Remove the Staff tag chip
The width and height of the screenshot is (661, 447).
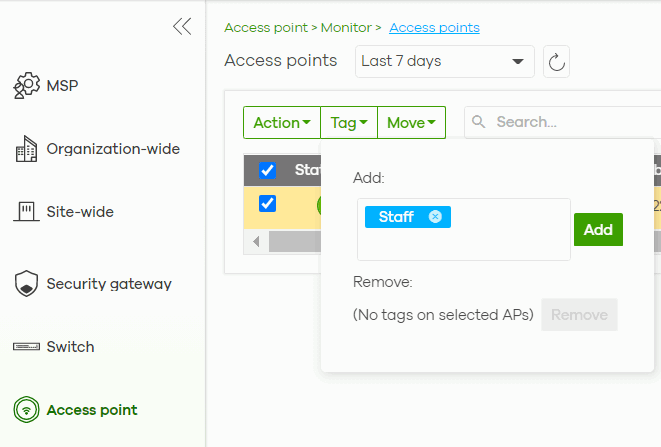[x=435, y=217]
